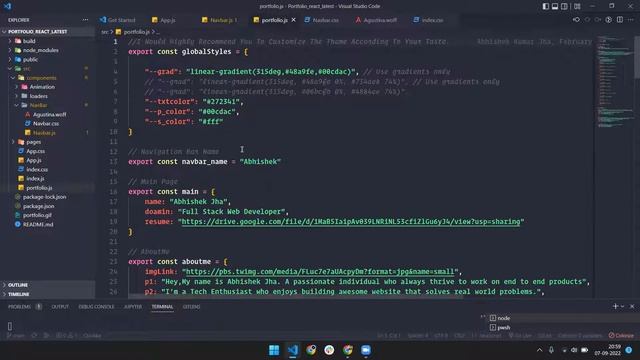Expand the pages folder
The height and width of the screenshot is (360, 640).
coord(48,142)
